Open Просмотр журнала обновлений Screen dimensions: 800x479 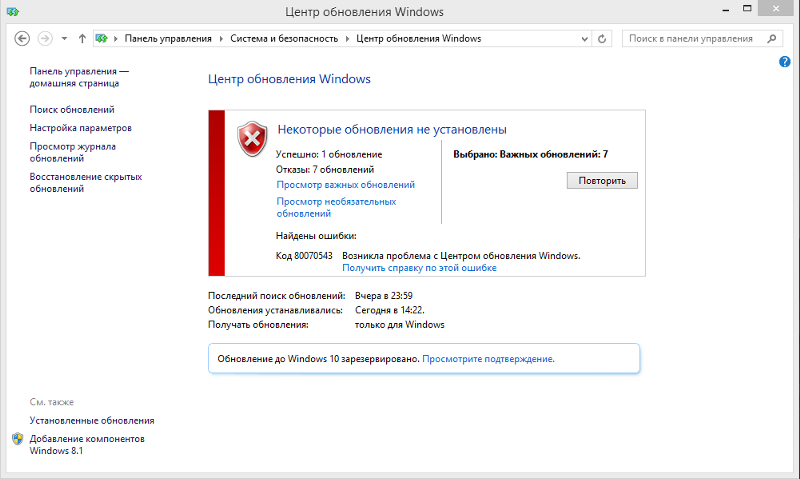(72, 152)
